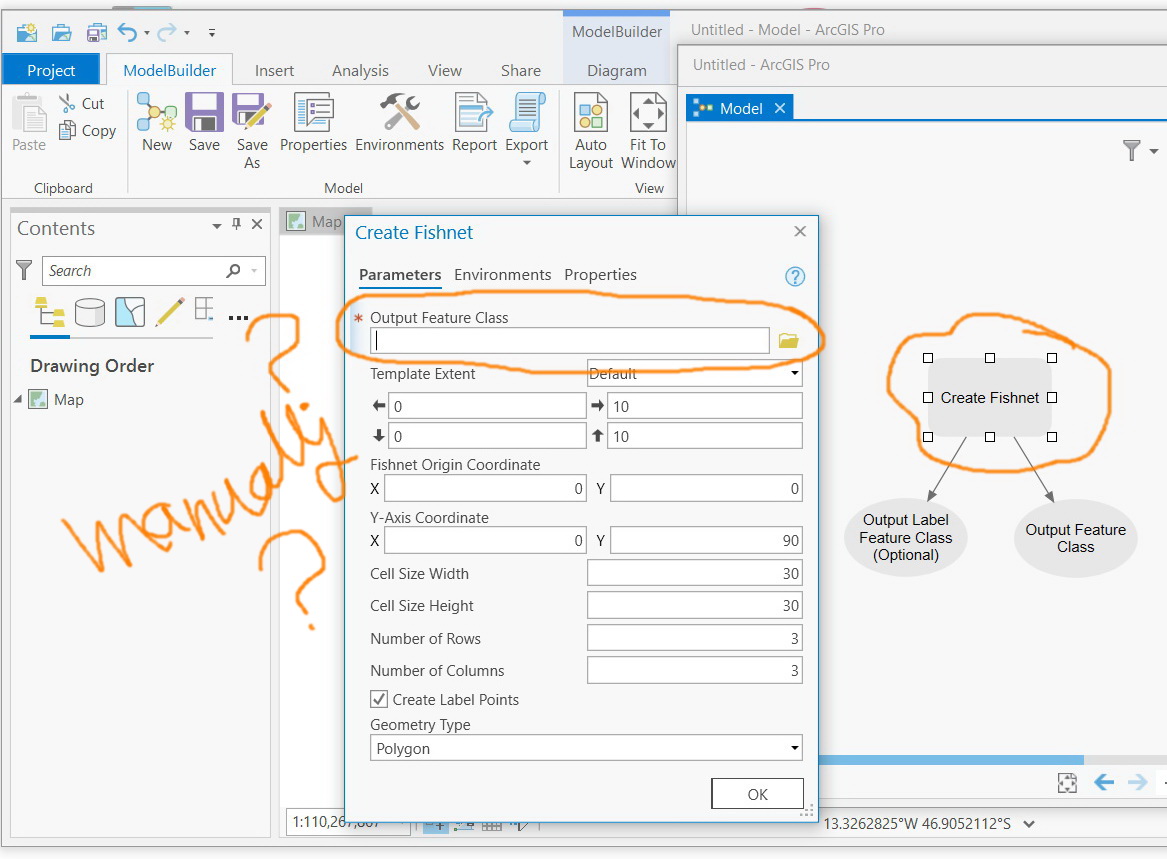Click the Number of Rows field

(694, 638)
